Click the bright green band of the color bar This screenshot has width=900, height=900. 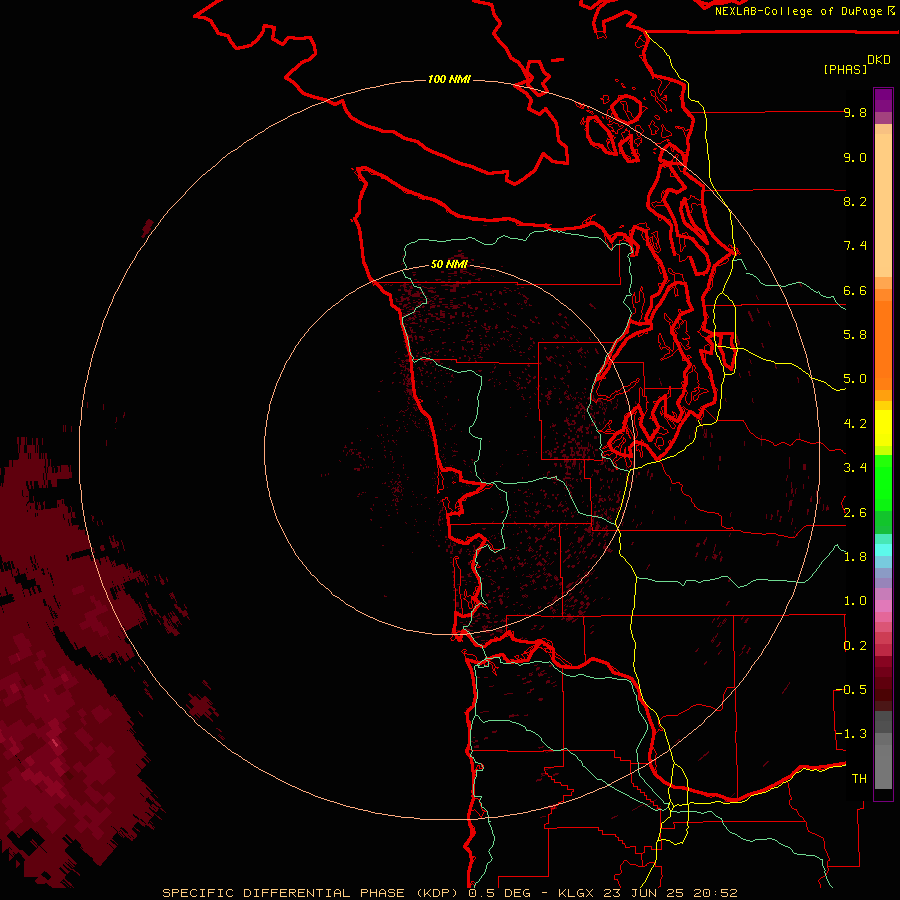tap(883, 483)
